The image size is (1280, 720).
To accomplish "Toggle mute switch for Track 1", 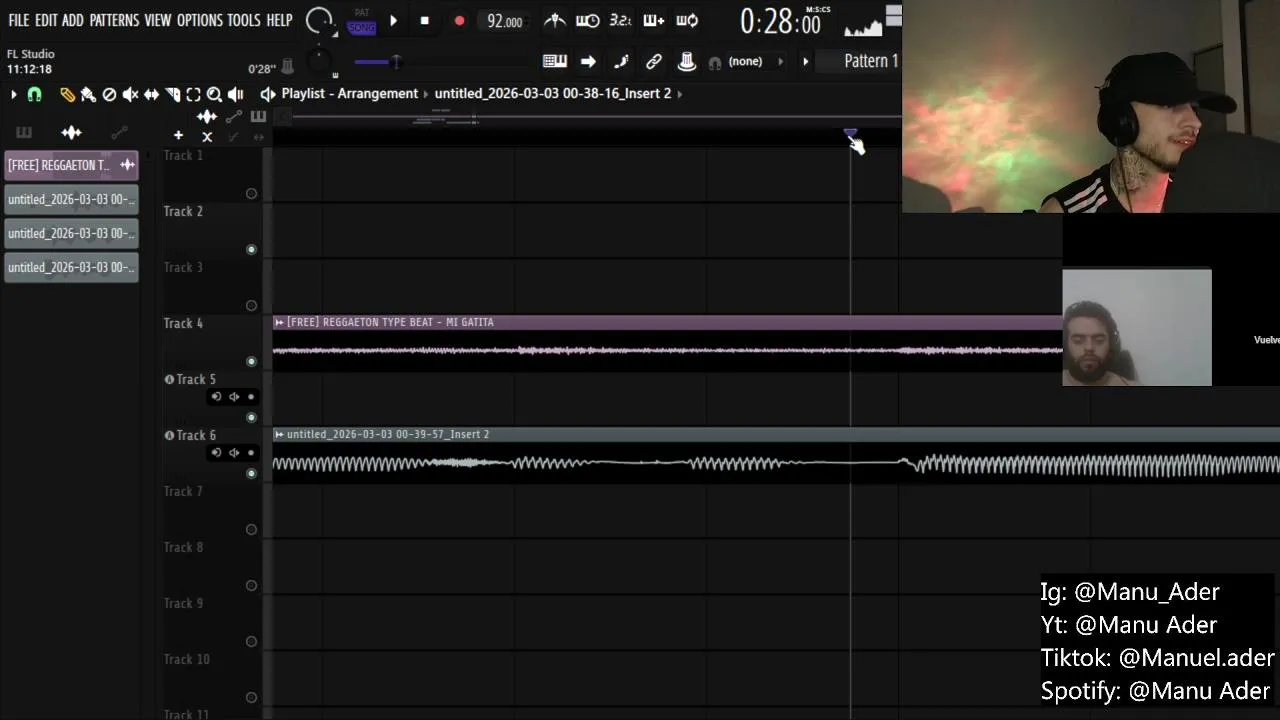I will point(251,194).
